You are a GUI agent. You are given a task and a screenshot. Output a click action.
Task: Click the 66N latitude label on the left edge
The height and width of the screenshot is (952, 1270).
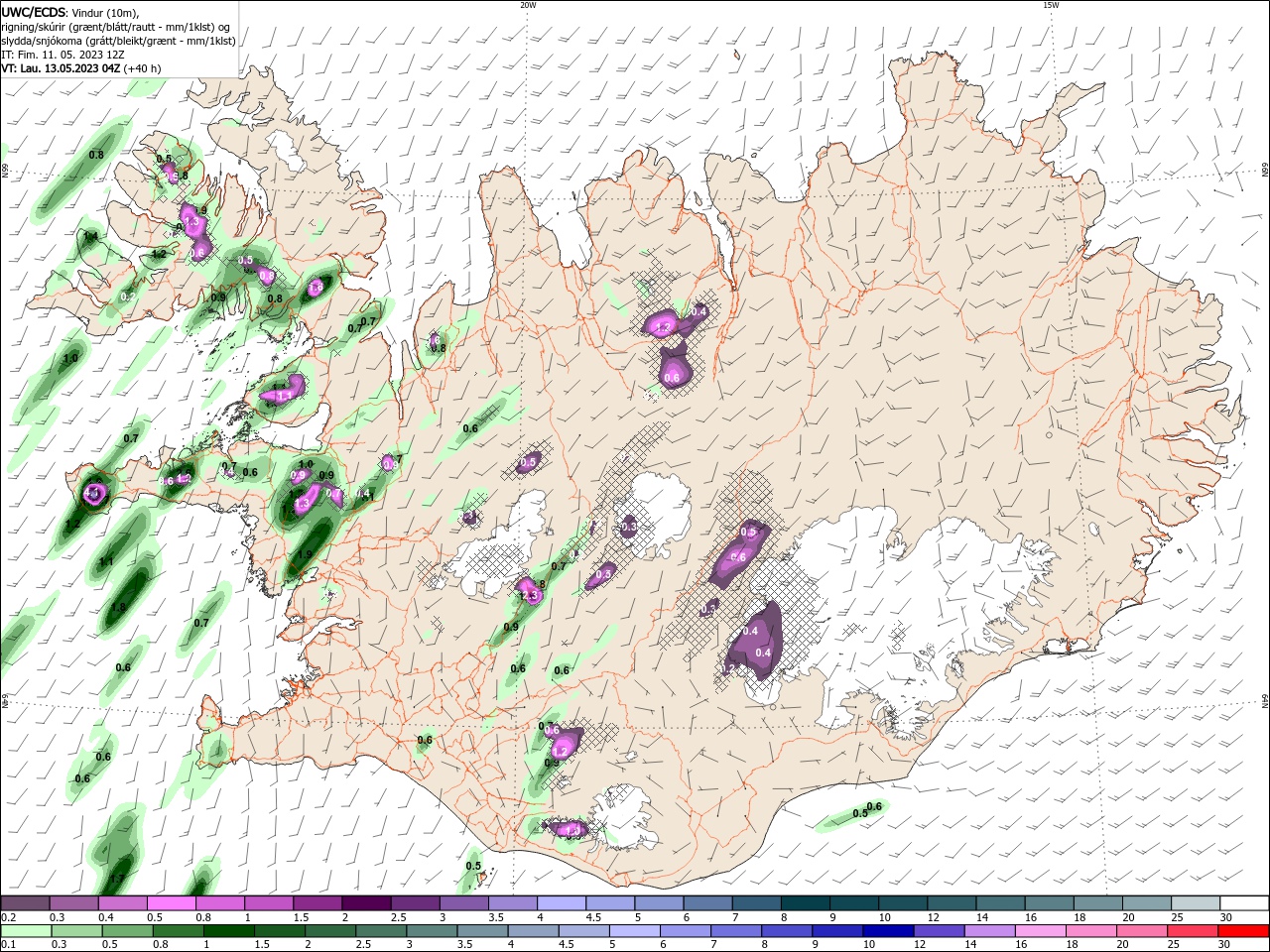[x=4, y=171]
